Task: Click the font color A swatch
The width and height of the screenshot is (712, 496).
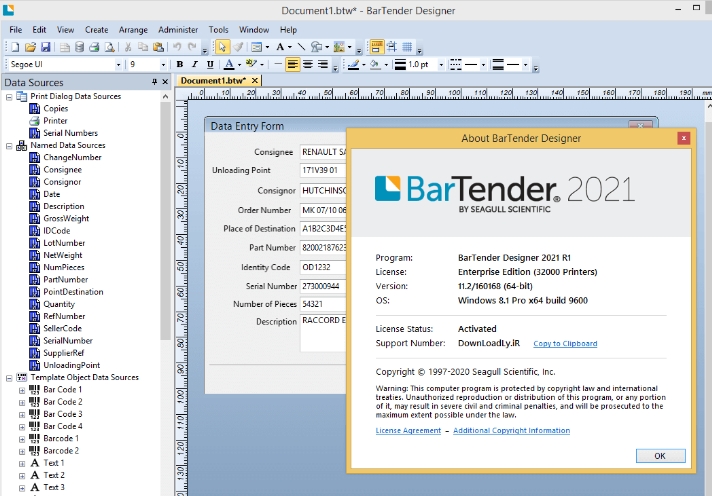Action: click(x=229, y=64)
